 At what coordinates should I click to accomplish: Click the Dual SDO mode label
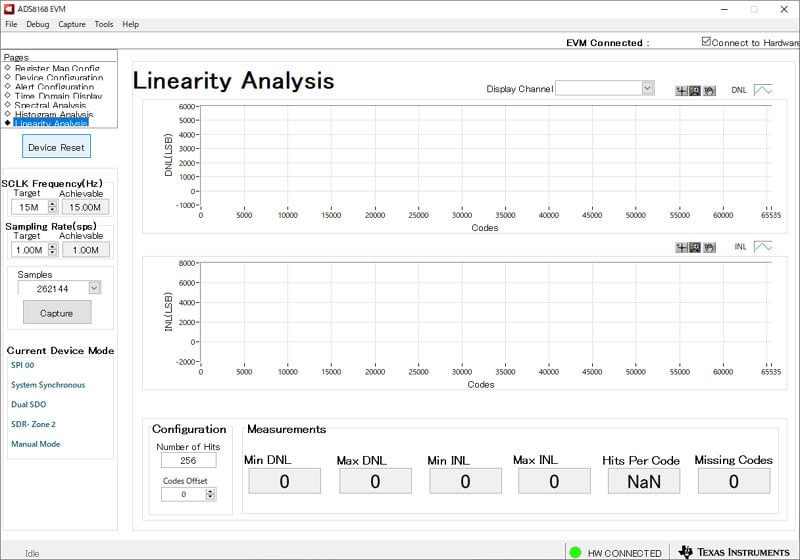(29, 404)
